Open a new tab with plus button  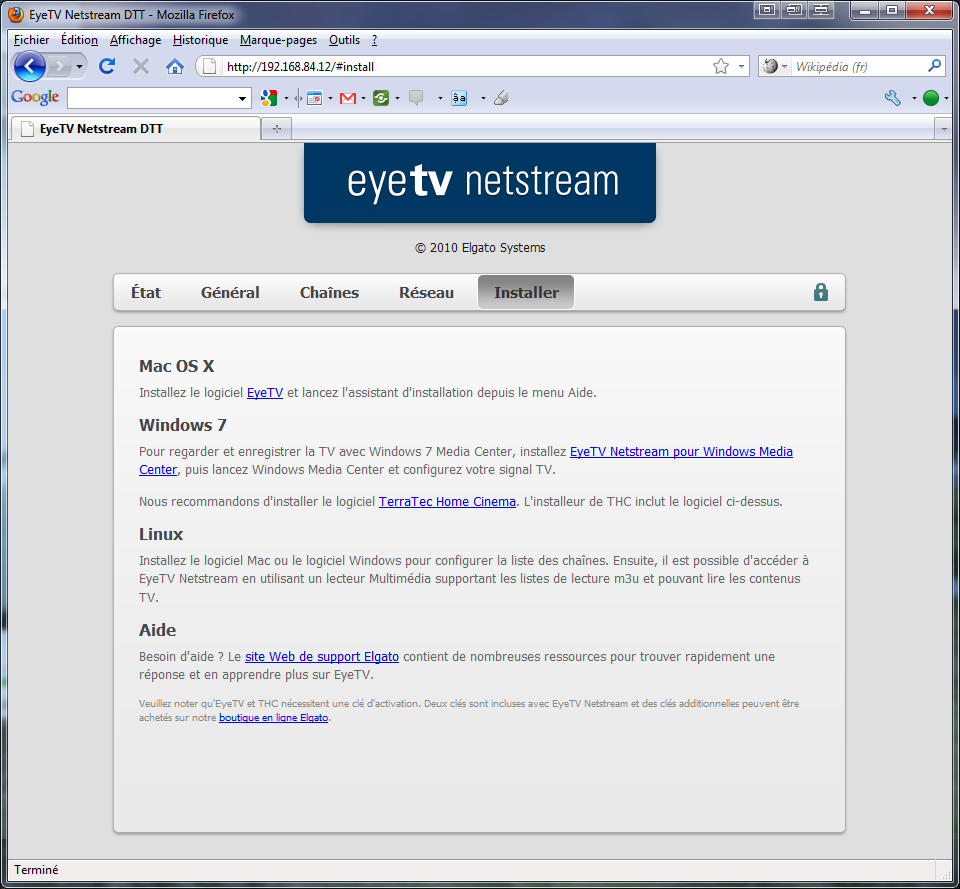[277, 129]
